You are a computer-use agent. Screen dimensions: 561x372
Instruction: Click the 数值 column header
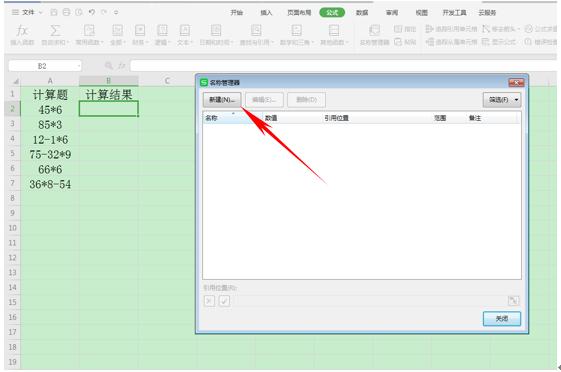tap(293, 118)
